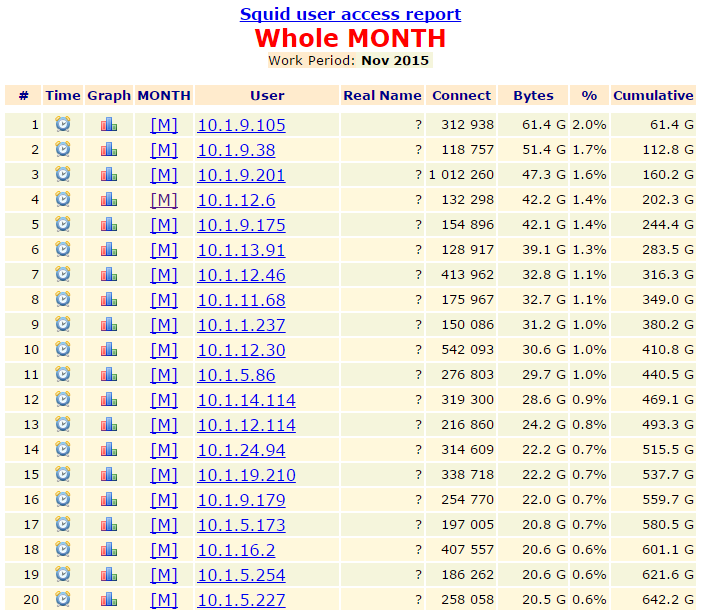Show graph icon for 10.1.9.38

[x=109, y=149]
